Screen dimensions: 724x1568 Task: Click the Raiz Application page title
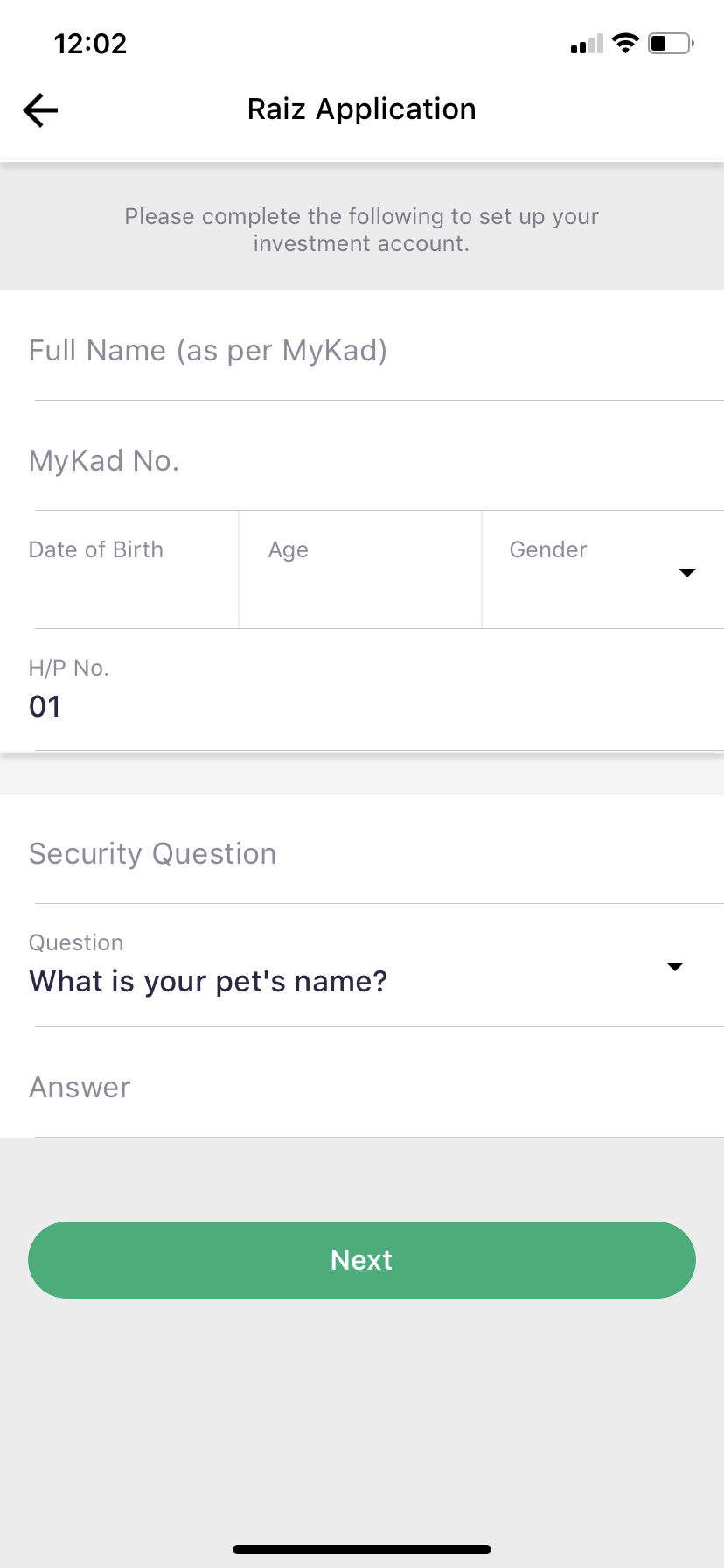[x=362, y=109]
